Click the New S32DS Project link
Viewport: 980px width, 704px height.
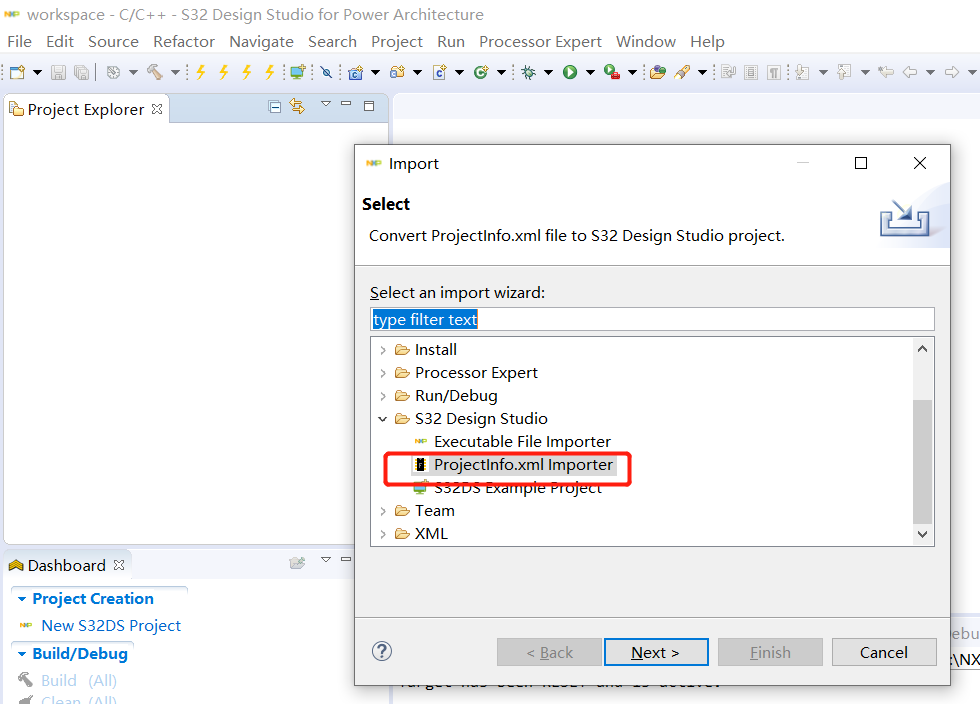click(x=111, y=626)
